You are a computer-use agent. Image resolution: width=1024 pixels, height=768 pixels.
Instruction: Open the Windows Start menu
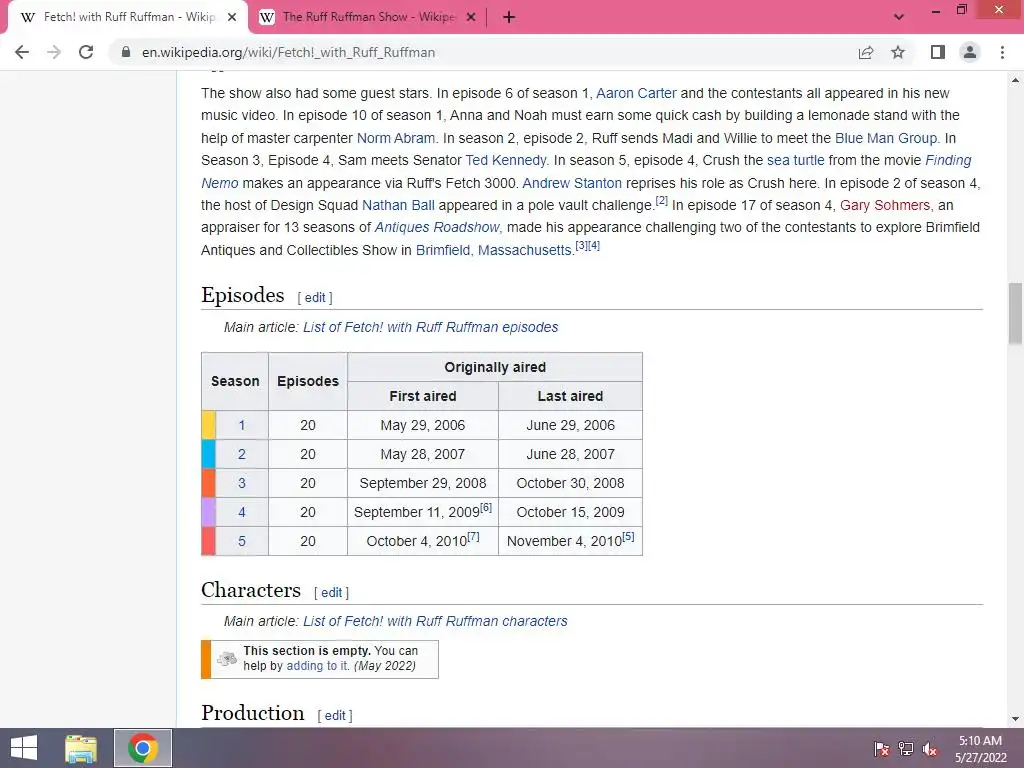click(24, 748)
